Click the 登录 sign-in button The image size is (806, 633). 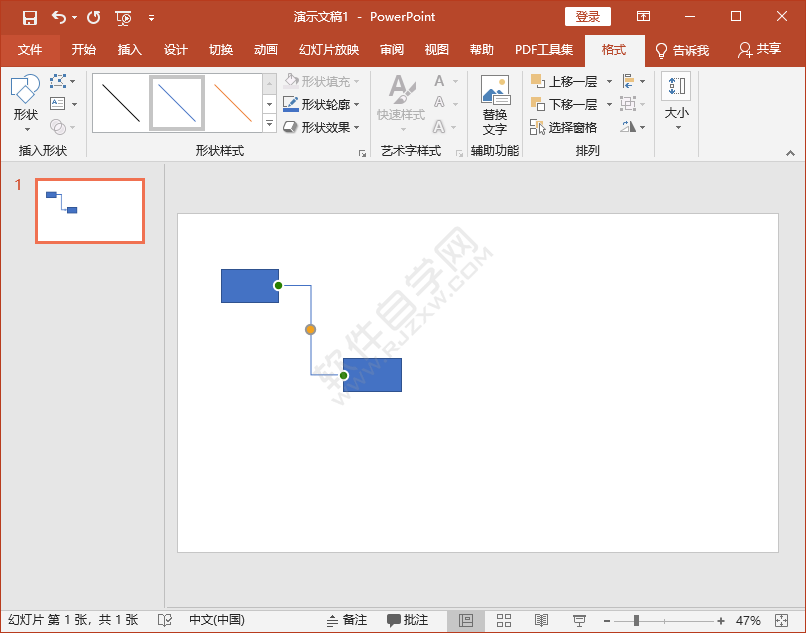[x=587, y=17]
